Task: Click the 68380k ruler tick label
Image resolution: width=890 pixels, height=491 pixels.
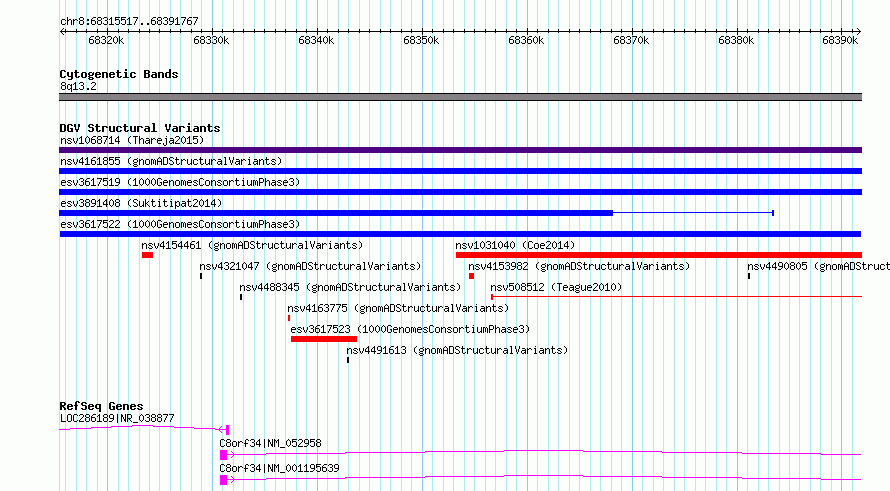Action: pyautogui.click(x=736, y=40)
